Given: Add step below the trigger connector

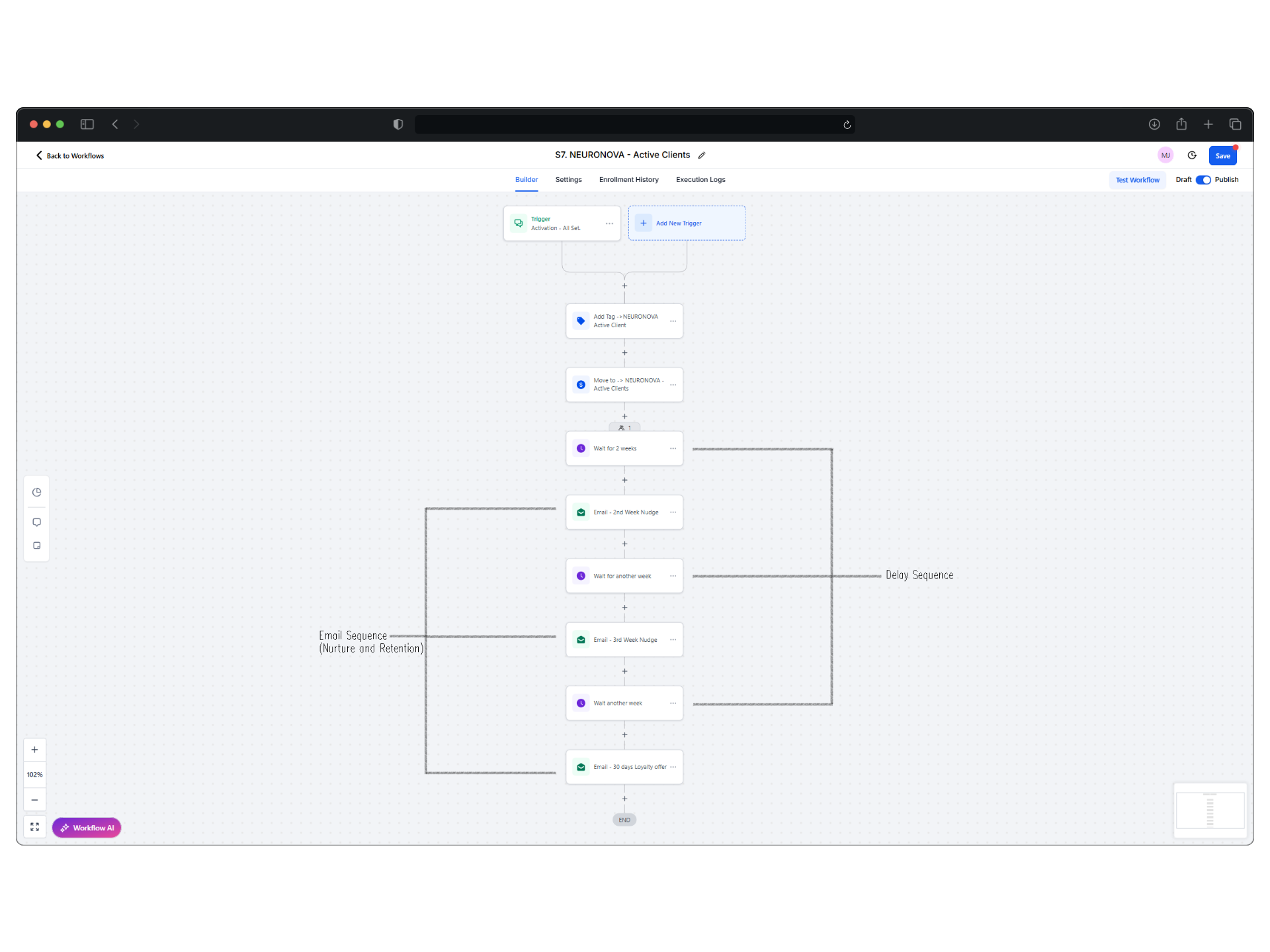Looking at the screenshot, I should point(624,286).
